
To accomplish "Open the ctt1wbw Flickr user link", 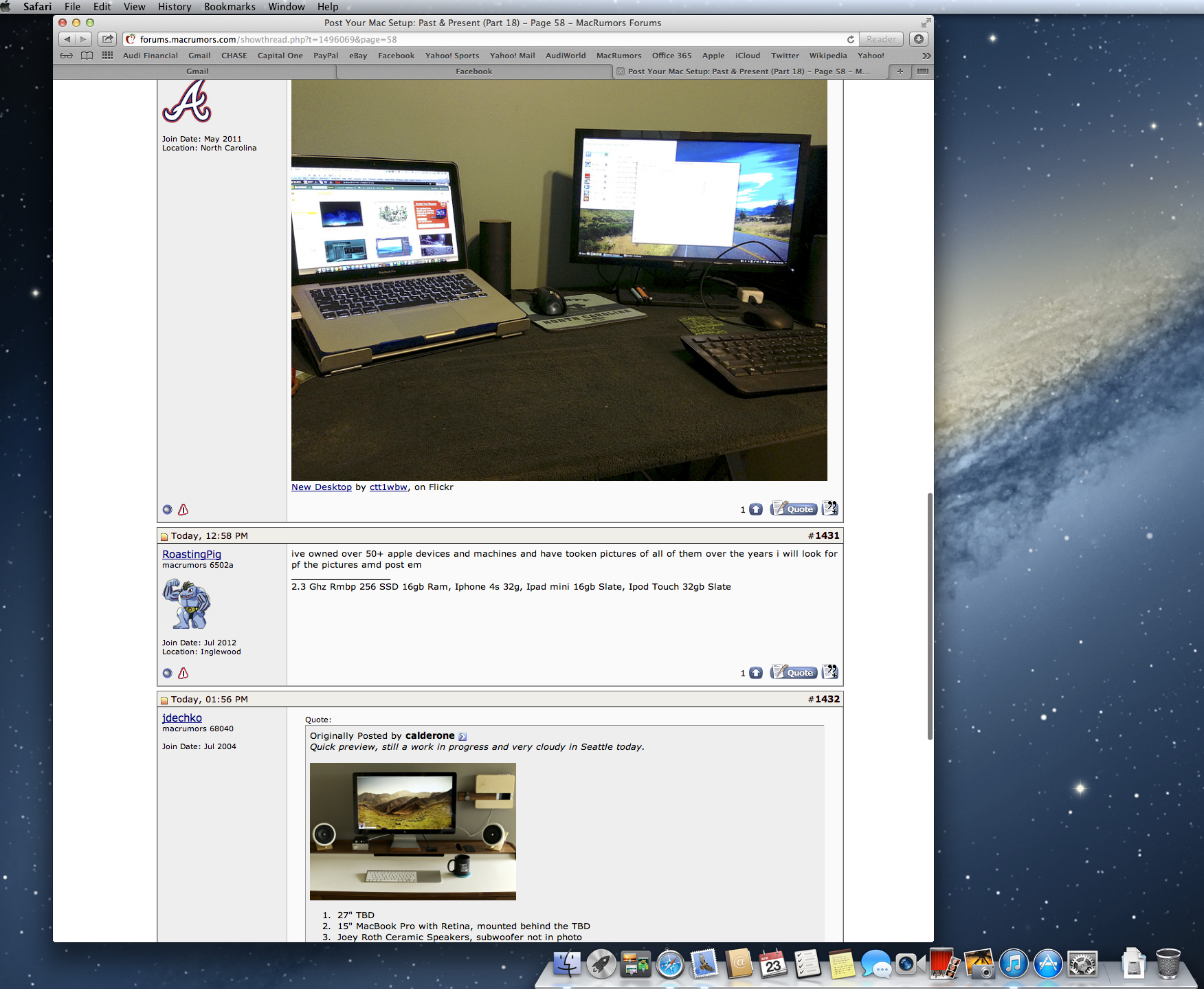I will tap(388, 487).
